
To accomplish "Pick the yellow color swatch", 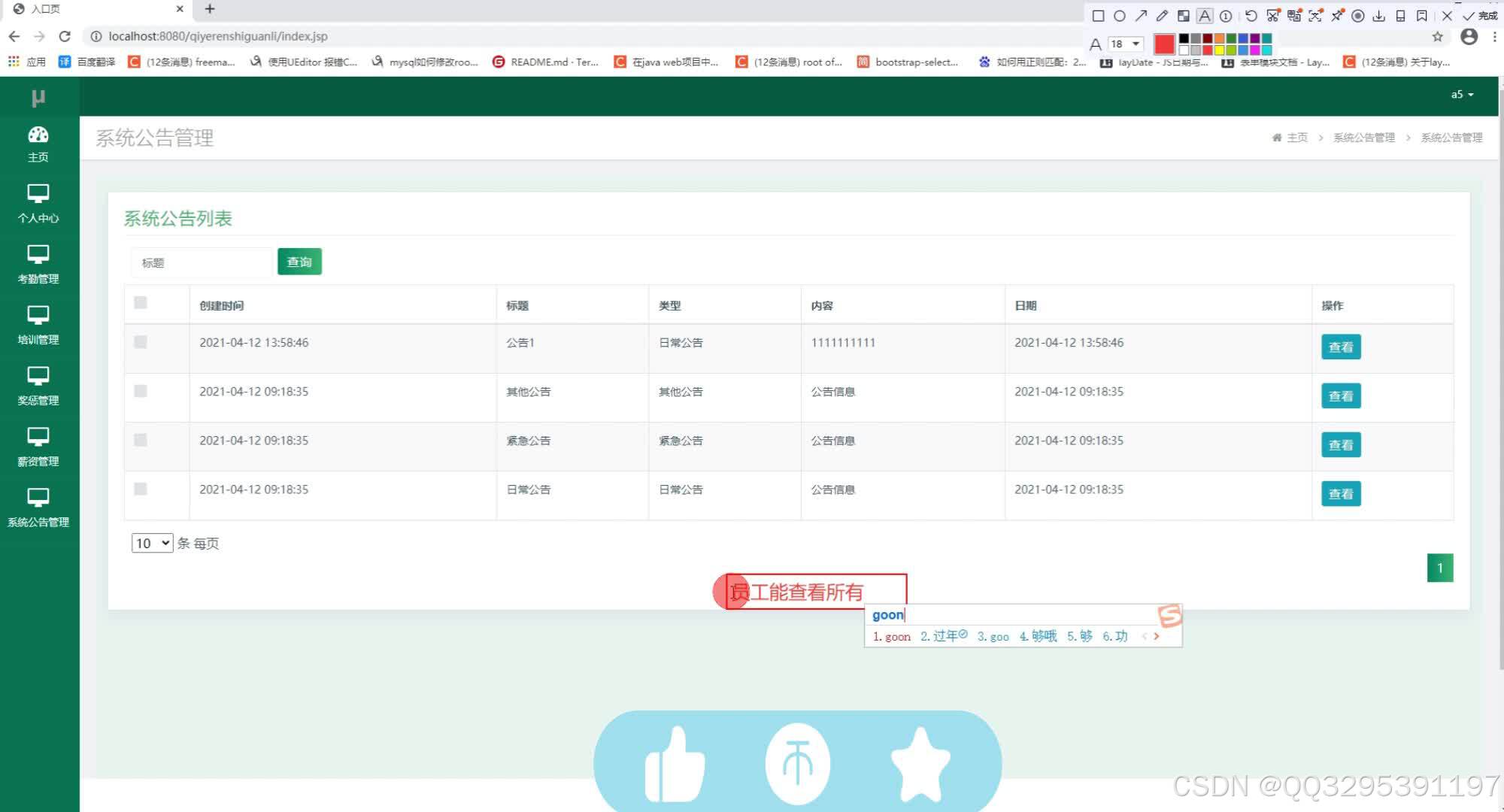I will (x=1219, y=50).
